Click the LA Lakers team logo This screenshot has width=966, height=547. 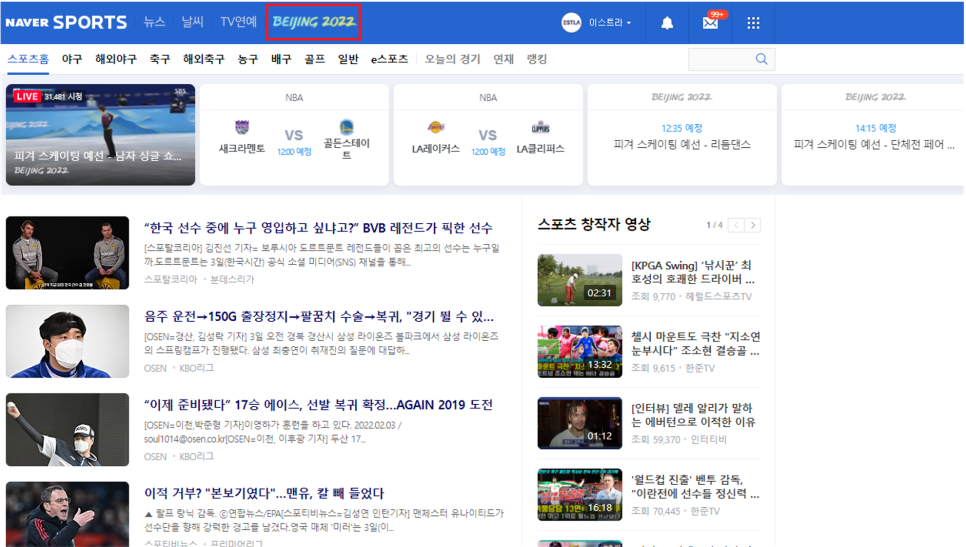(436, 128)
